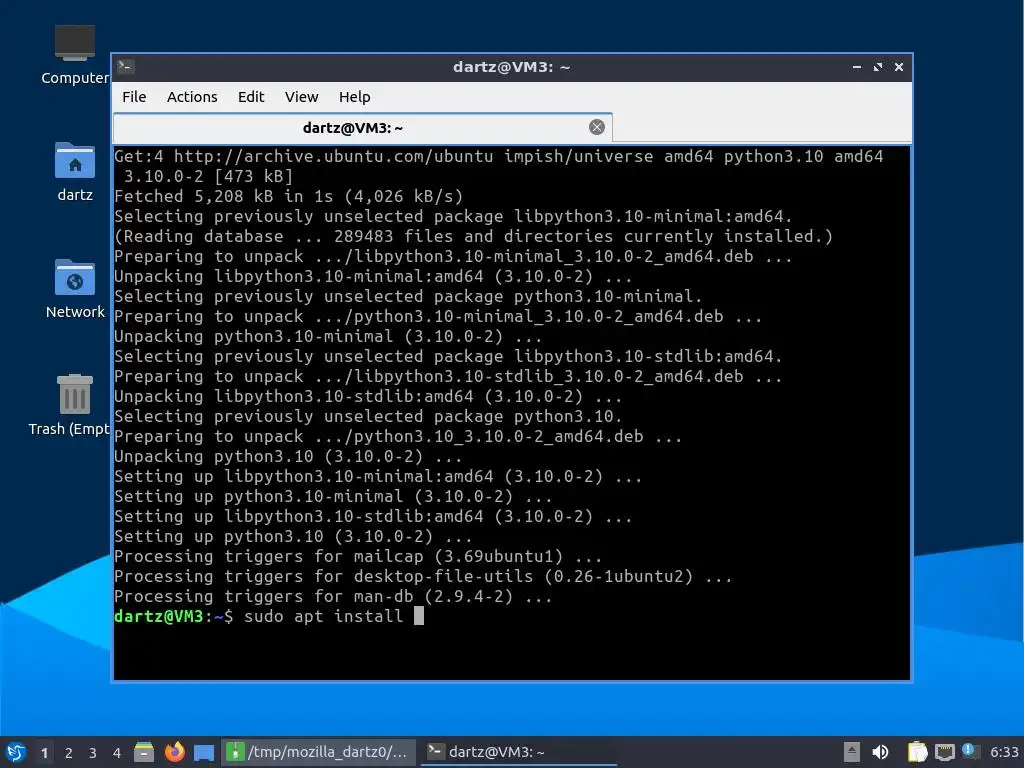Select the dartz@VM3: ~ terminal tab
The height and width of the screenshot is (768, 1024).
(x=362, y=127)
